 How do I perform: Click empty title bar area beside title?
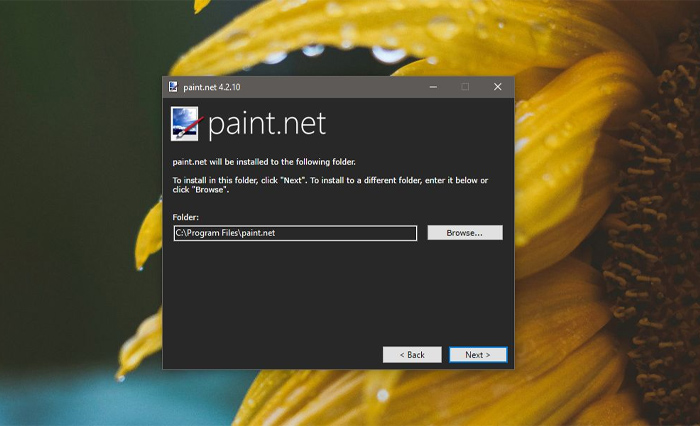pos(330,87)
